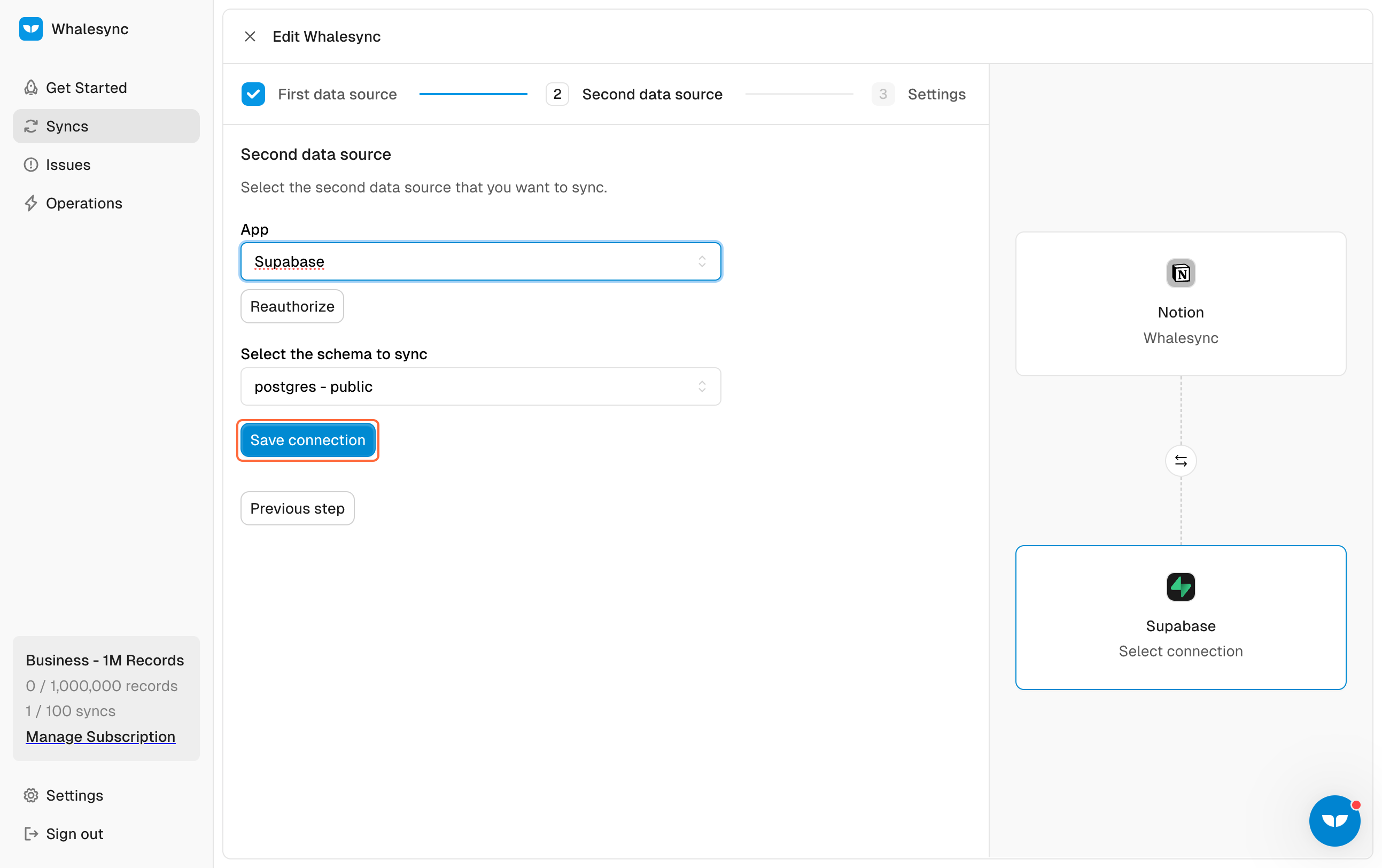Click the Settings gear in sidebar
This screenshot has height=868, width=1382.
click(x=31, y=795)
